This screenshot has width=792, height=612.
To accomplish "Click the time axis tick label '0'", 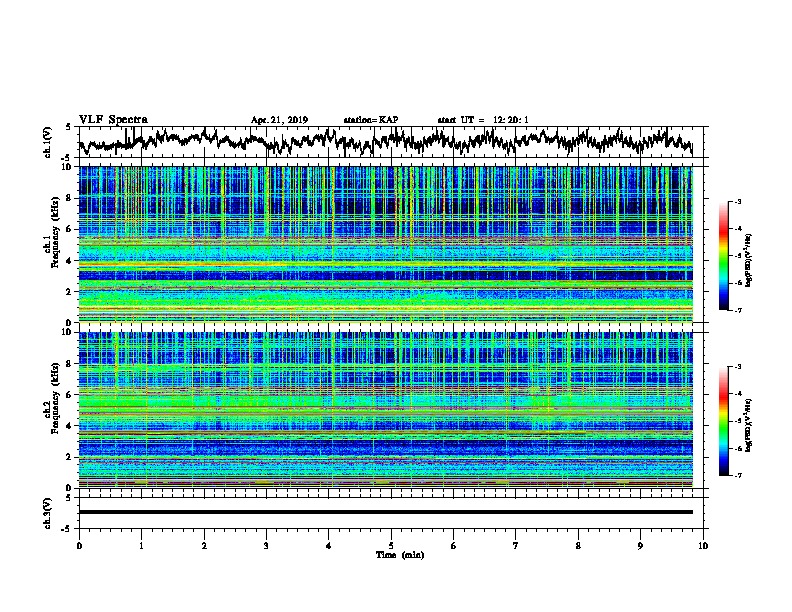I will tap(79, 546).
